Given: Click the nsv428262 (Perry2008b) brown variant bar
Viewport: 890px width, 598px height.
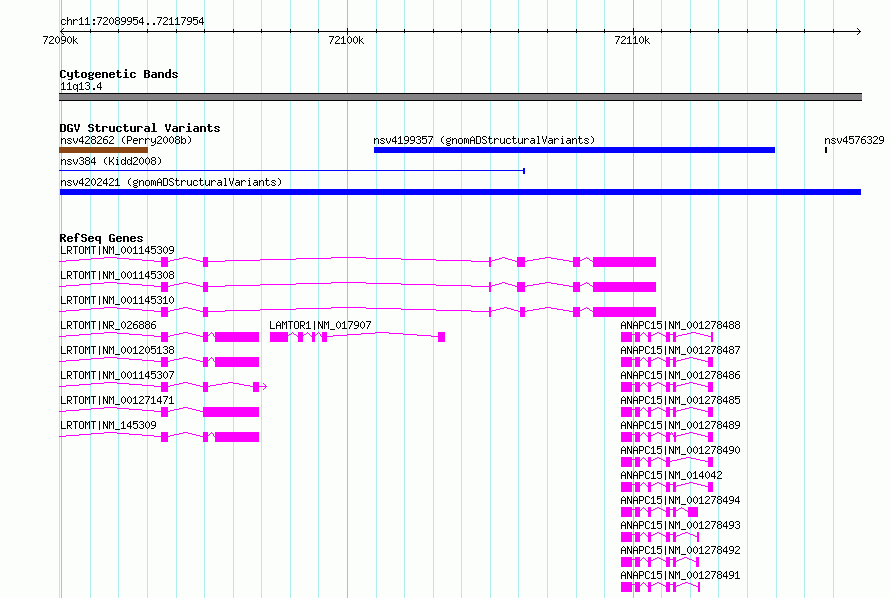Looking at the screenshot, I should tap(103, 150).
